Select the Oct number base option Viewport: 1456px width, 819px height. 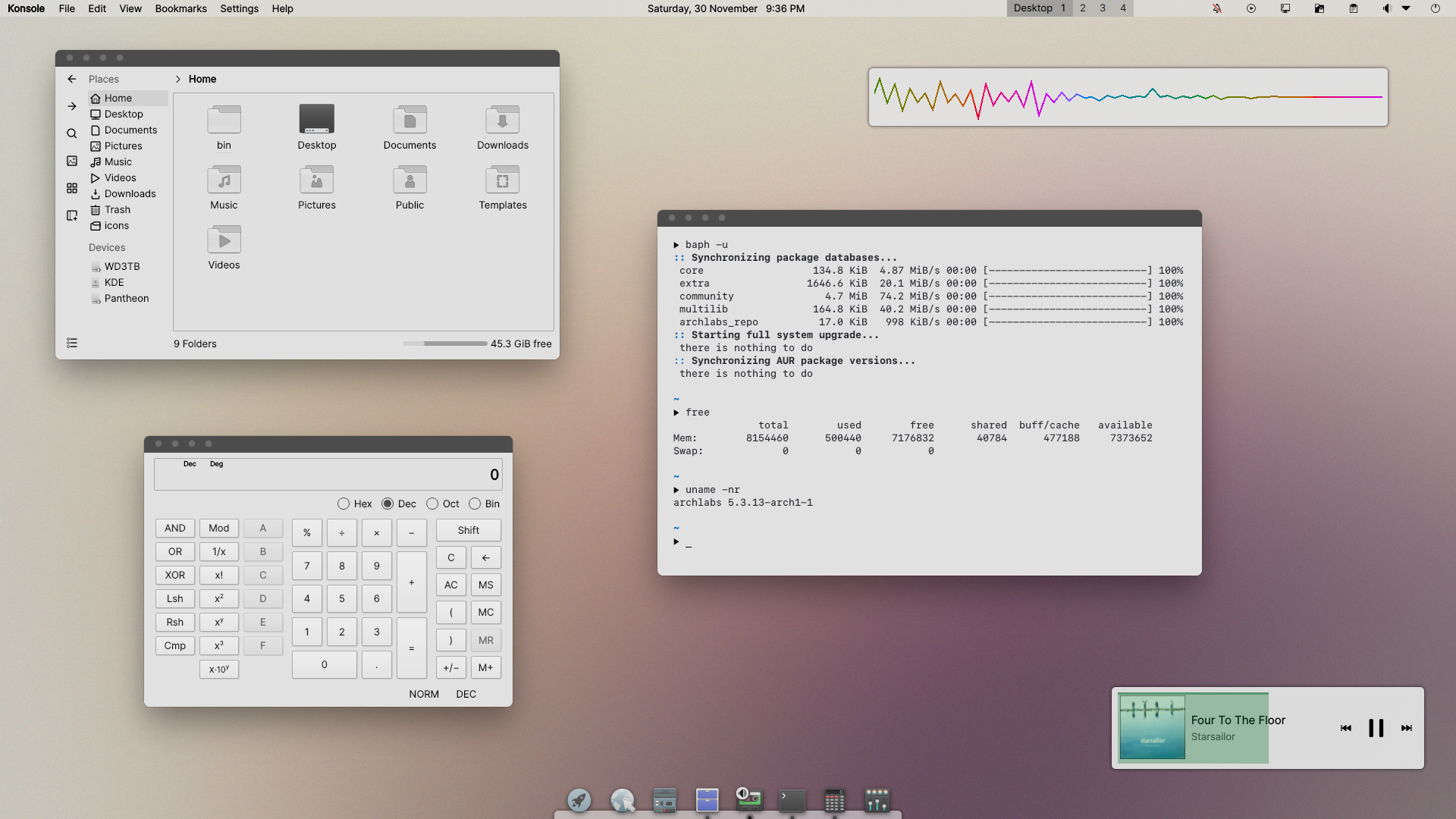[432, 504]
